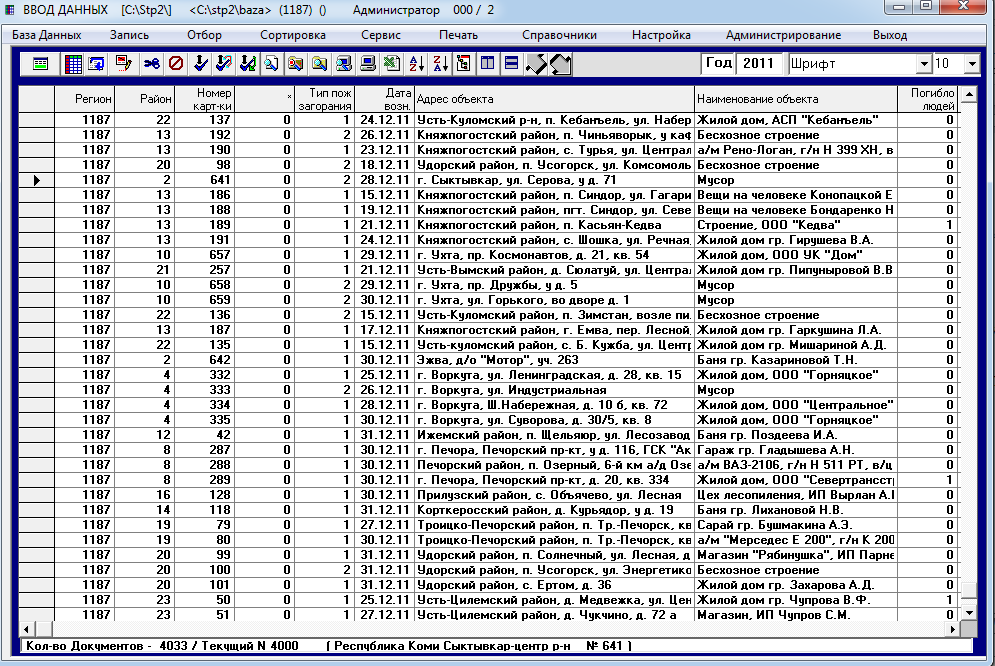Click the horizontal split rows icon
995x666 pixels.
(511, 63)
